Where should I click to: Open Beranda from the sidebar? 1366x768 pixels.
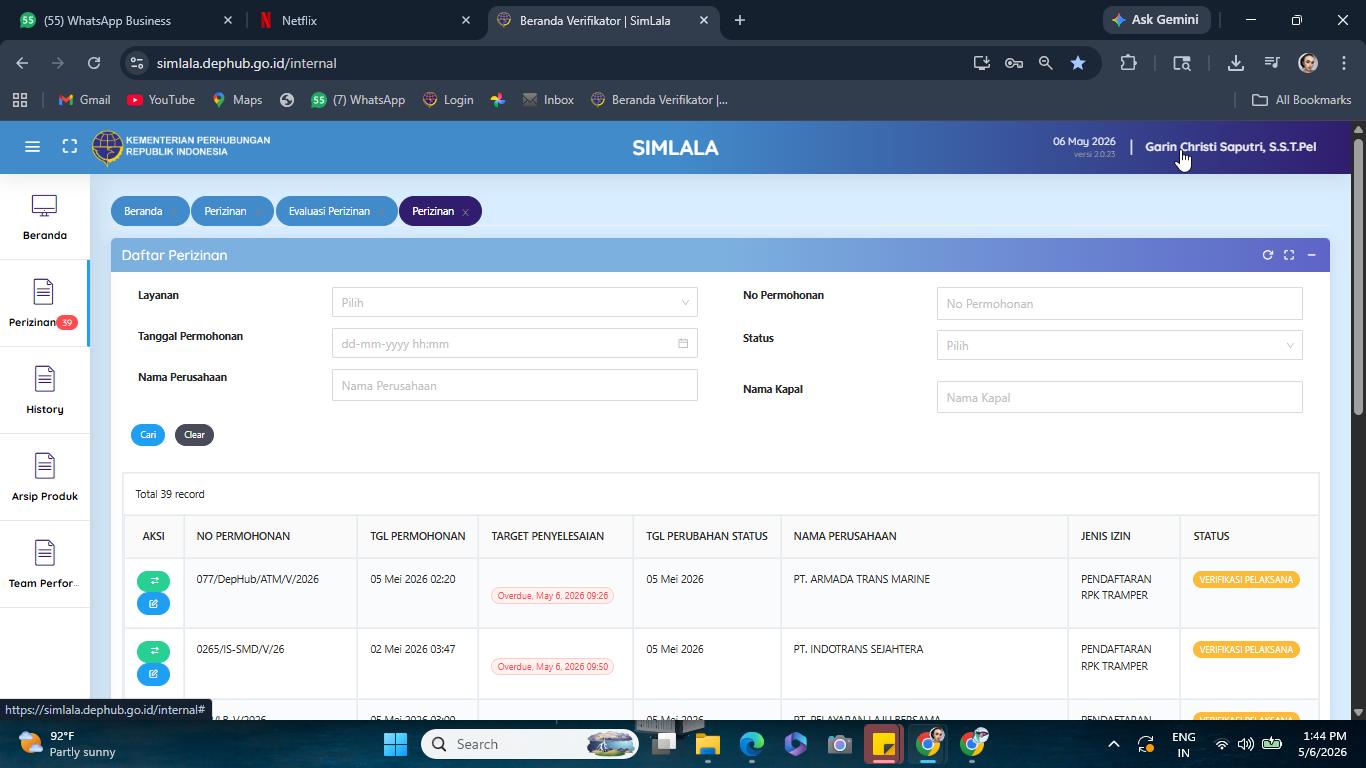pyautogui.click(x=44, y=217)
